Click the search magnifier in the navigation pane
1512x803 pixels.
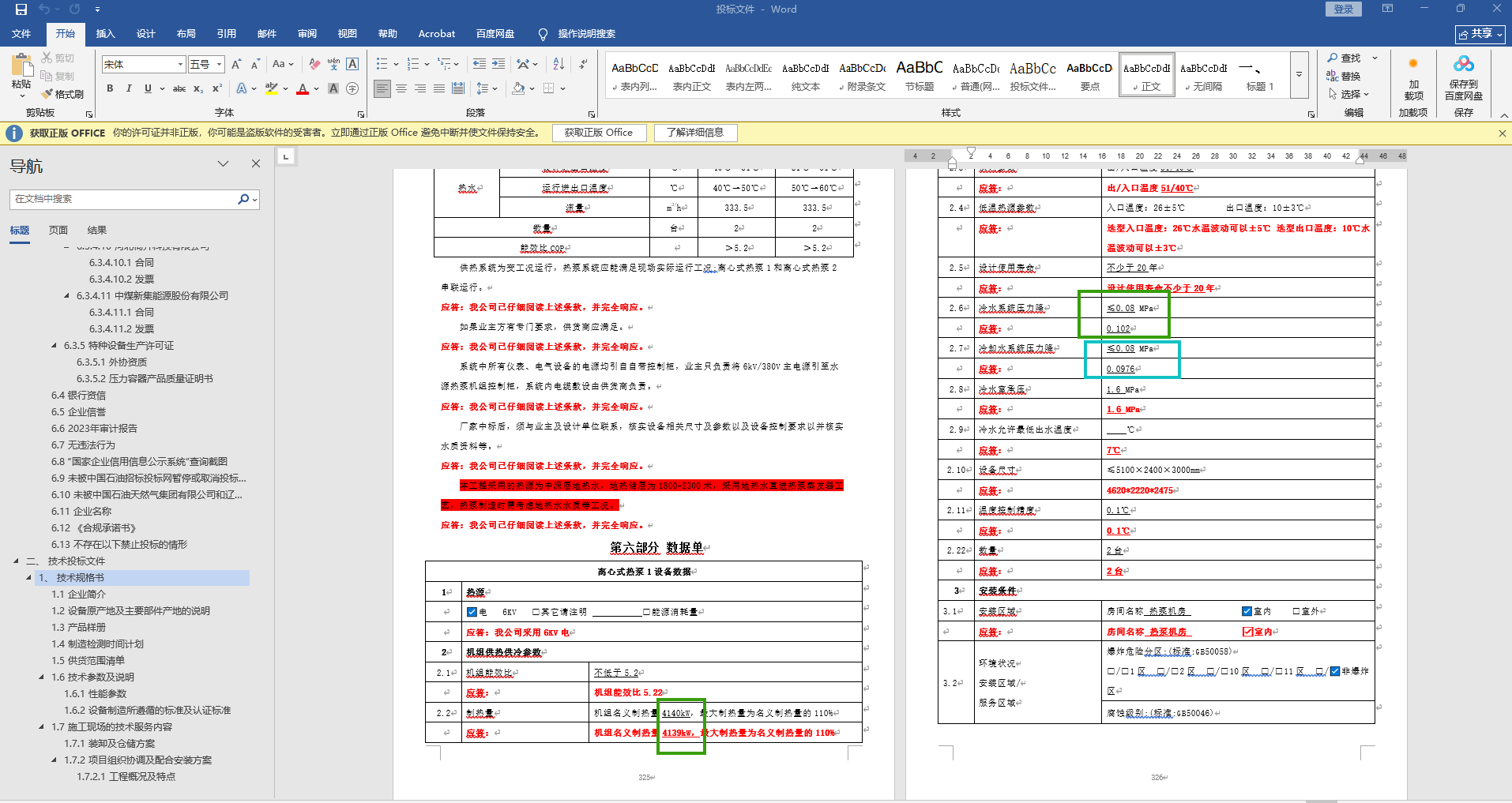coord(243,199)
